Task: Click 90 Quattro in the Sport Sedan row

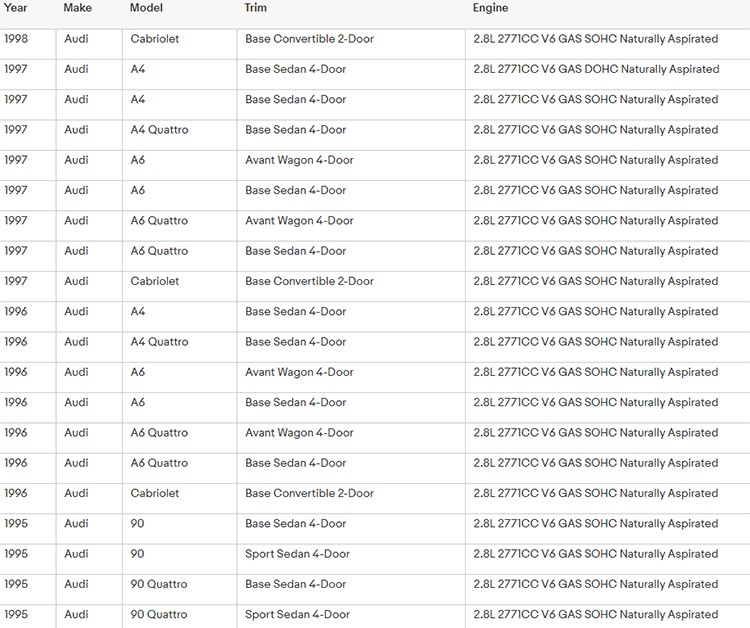Action: (x=159, y=614)
